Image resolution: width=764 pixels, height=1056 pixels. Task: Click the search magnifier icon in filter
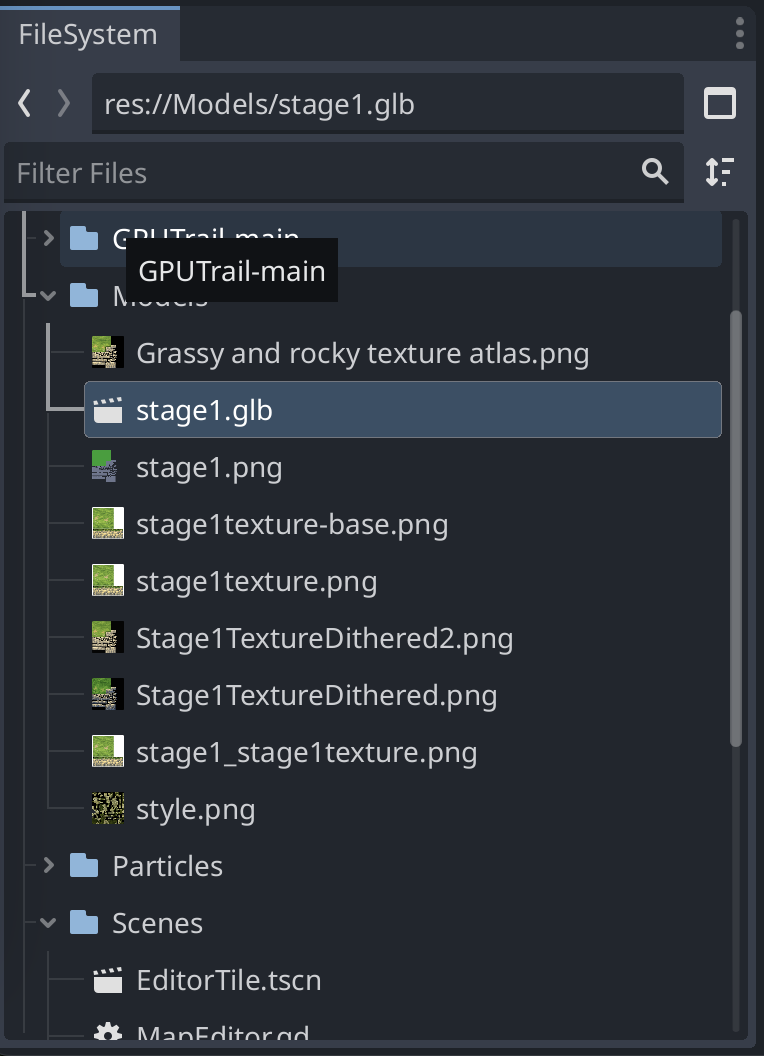tap(655, 172)
